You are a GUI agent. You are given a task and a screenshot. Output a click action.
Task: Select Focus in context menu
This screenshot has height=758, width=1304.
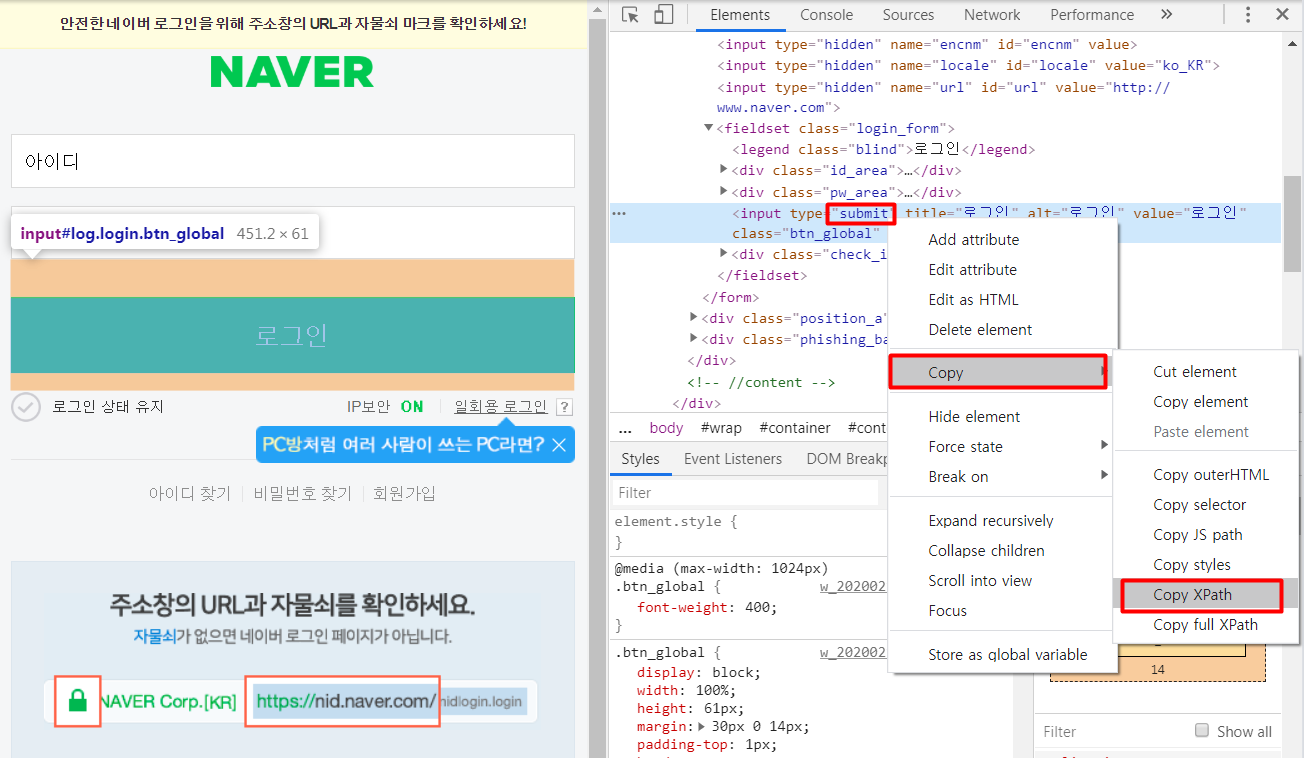click(1001, 611)
